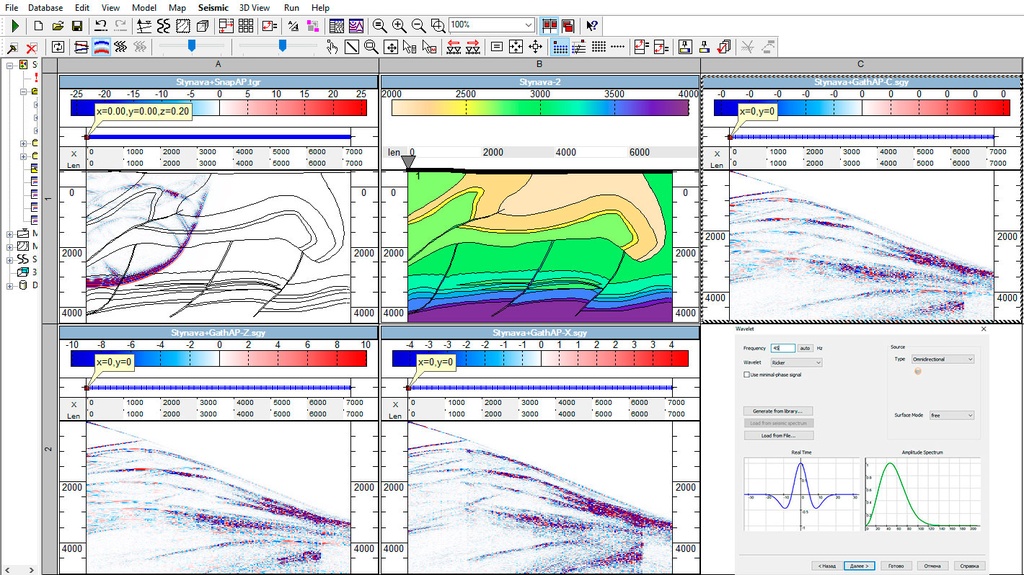Expand first tree node in left panel
This screenshot has width=1024, height=575.
coord(9,65)
